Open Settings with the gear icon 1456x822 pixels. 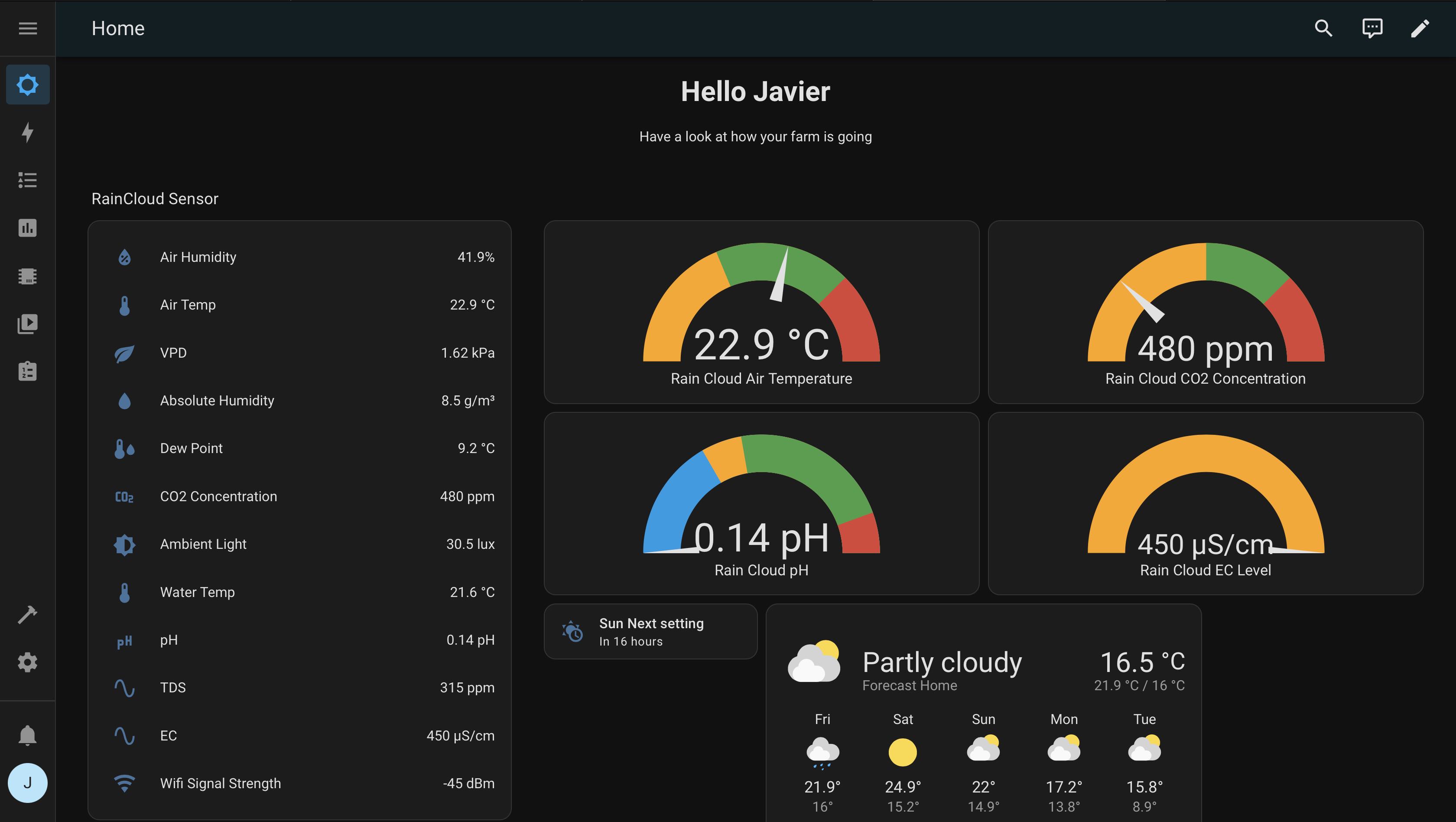pyautogui.click(x=27, y=662)
